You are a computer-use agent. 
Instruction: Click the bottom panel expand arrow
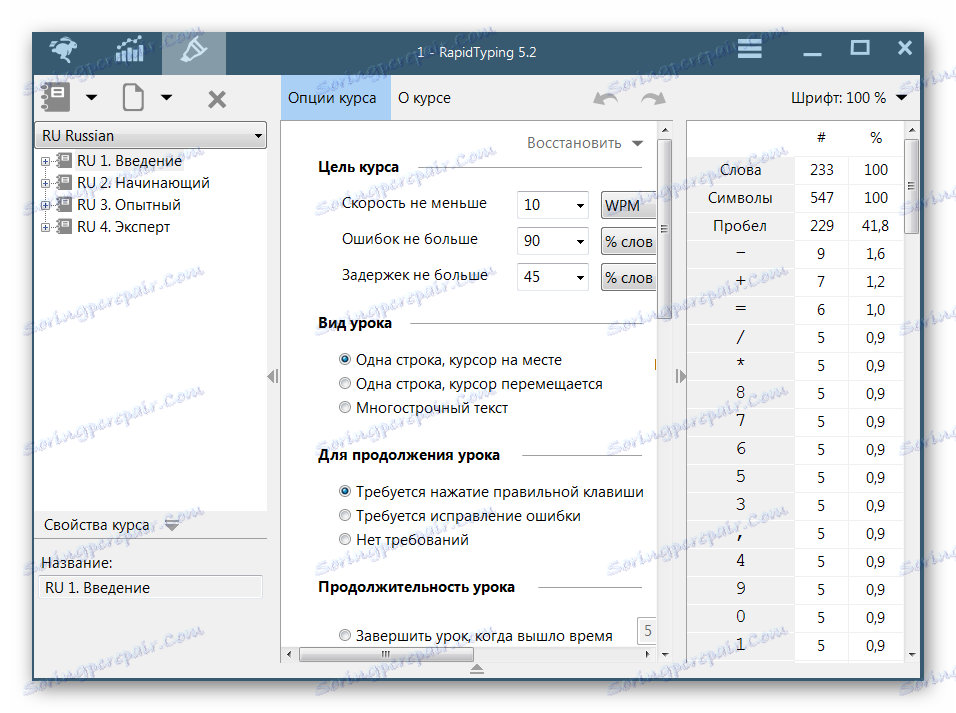coord(477,669)
